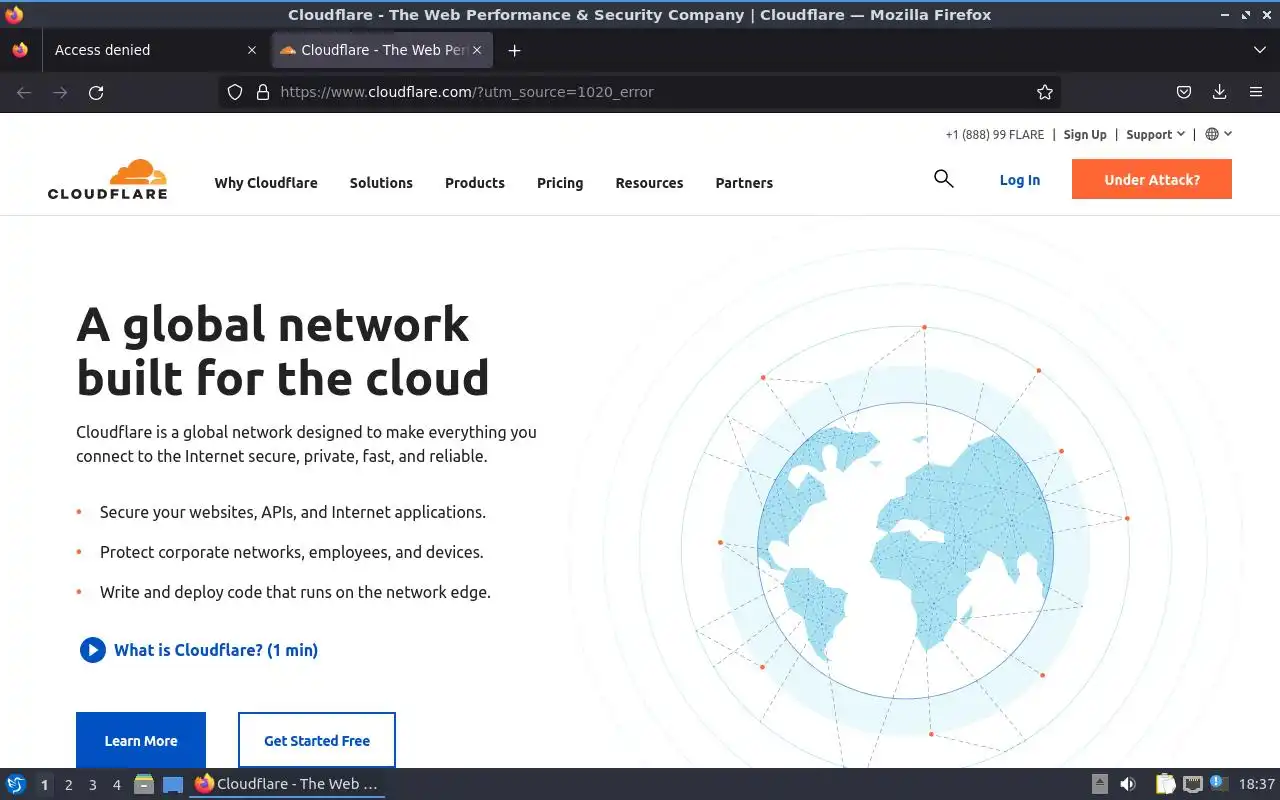Bookmark page with the star icon

coord(1045,92)
